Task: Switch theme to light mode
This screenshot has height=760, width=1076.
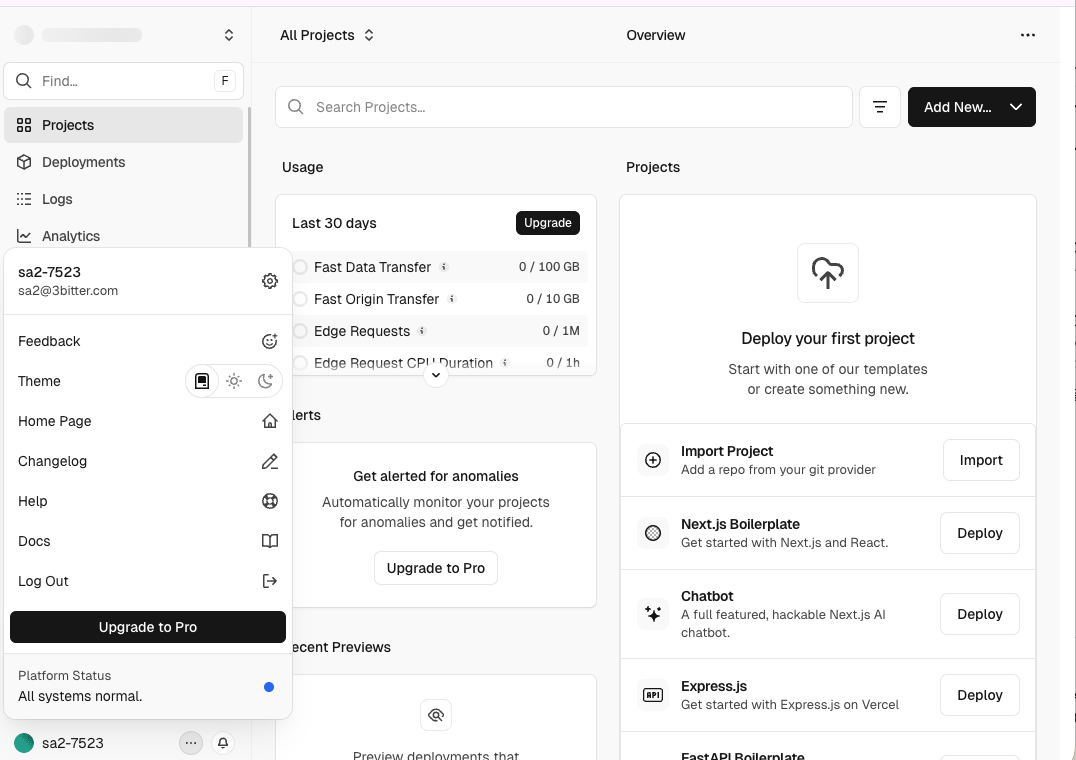Action: [x=234, y=381]
